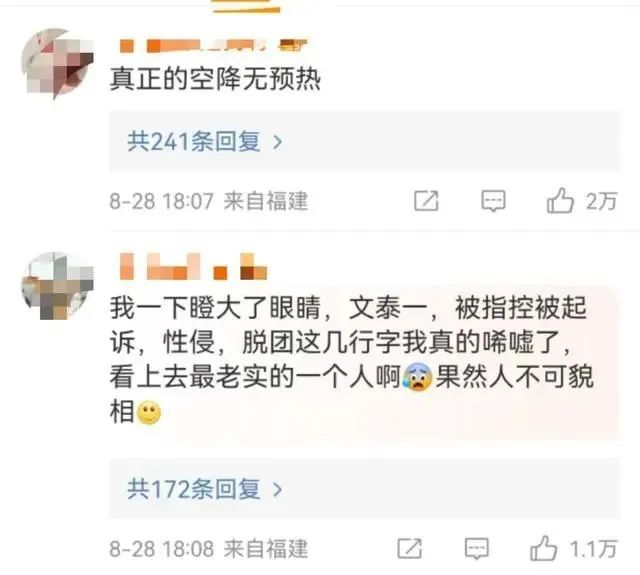Tap the fearful face emoji in comment
640x575 pixels.
click(417, 377)
